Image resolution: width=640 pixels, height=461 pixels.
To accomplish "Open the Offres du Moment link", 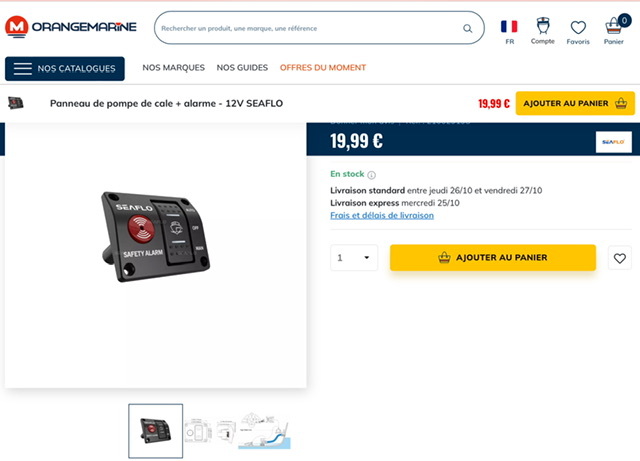I will coord(323,68).
